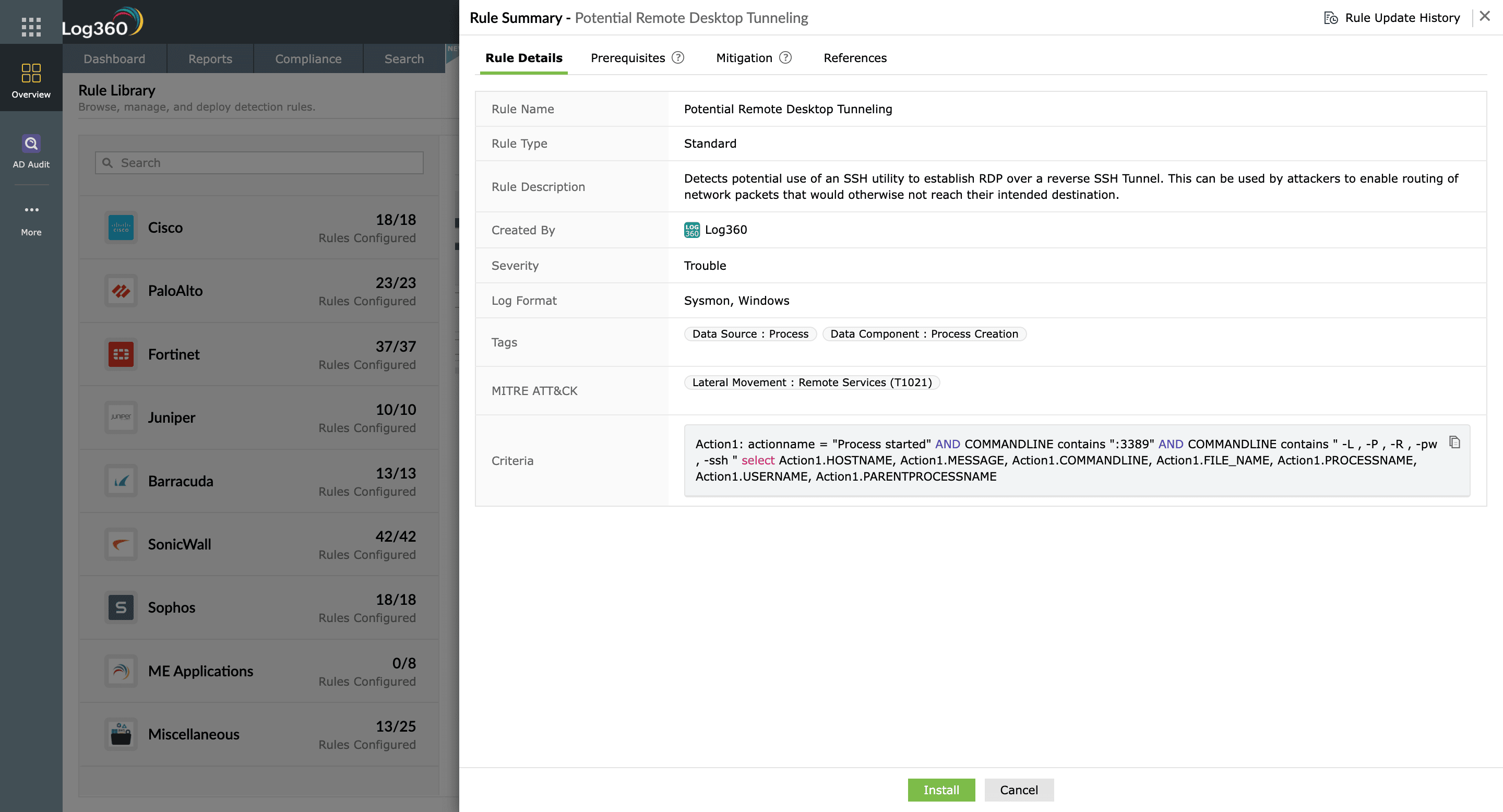Open the References tab
The width and height of the screenshot is (1503, 812).
click(854, 58)
